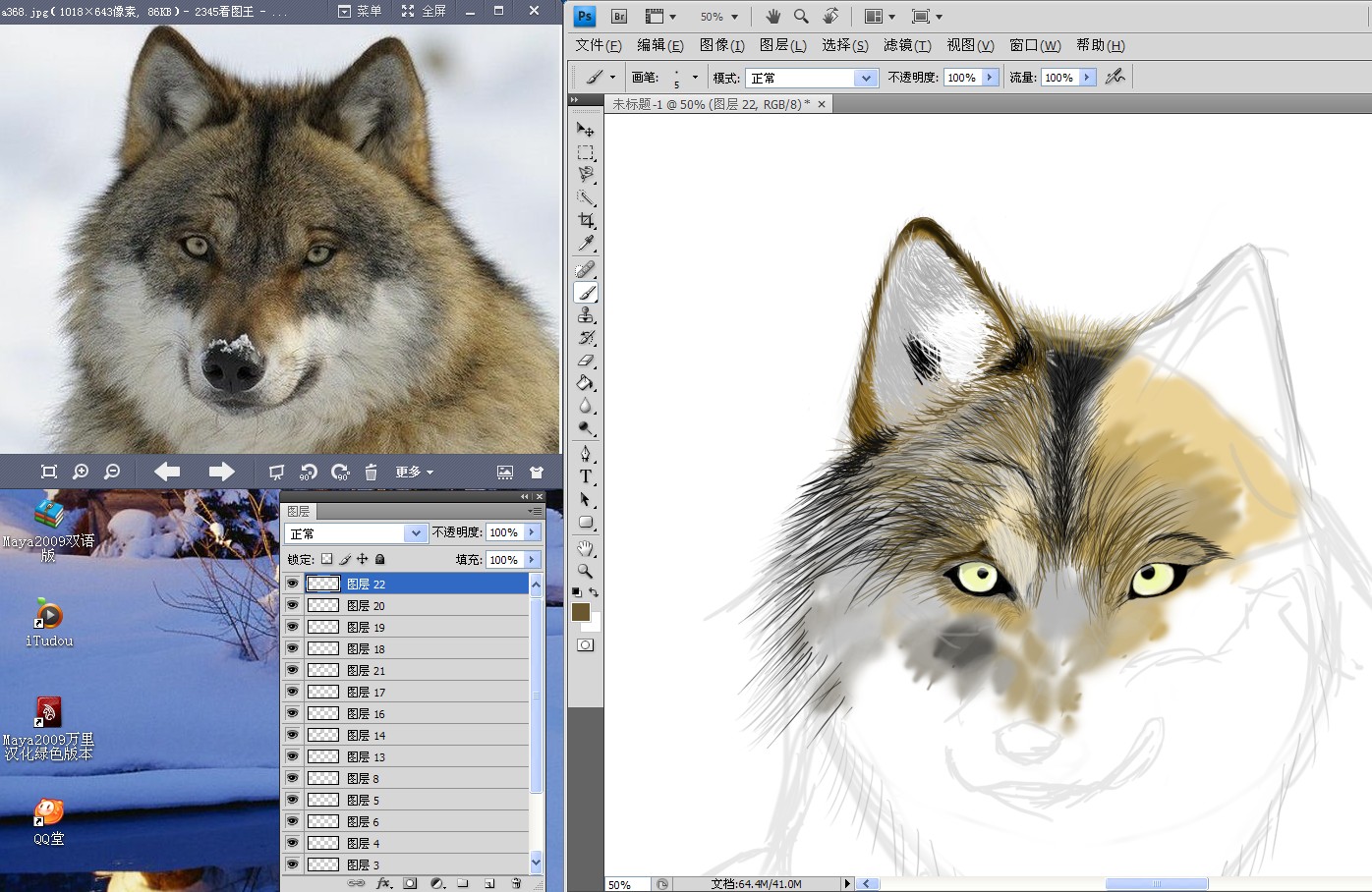Click the brown foreground color swatch
This screenshot has width=1372, height=892.
click(x=581, y=612)
